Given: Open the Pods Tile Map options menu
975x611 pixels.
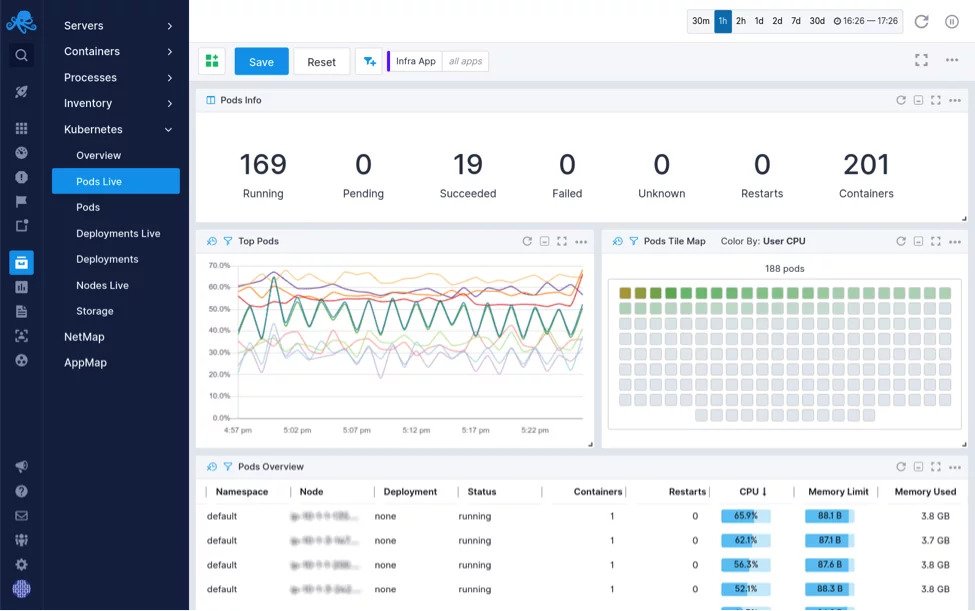Looking at the screenshot, I should tap(955, 241).
